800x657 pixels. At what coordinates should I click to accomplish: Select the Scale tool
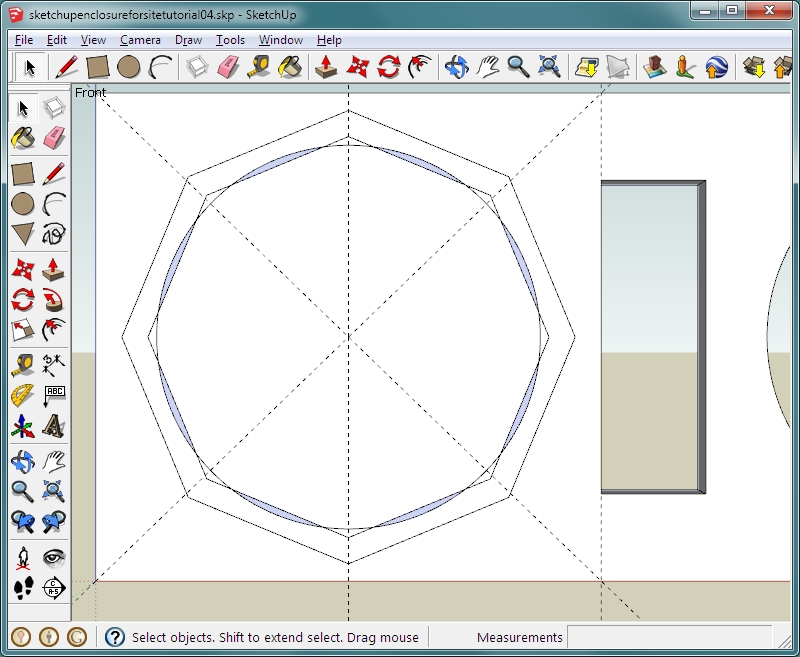coord(23,330)
